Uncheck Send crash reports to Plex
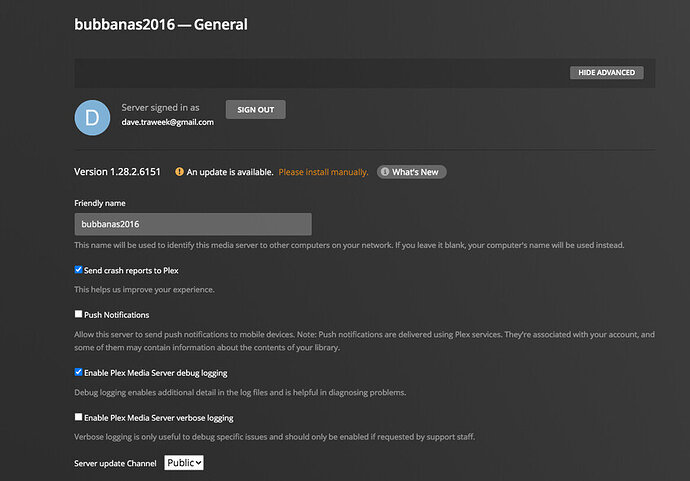Screen dimensions: 690x481 pyautogui.click(x=78, y=270)
